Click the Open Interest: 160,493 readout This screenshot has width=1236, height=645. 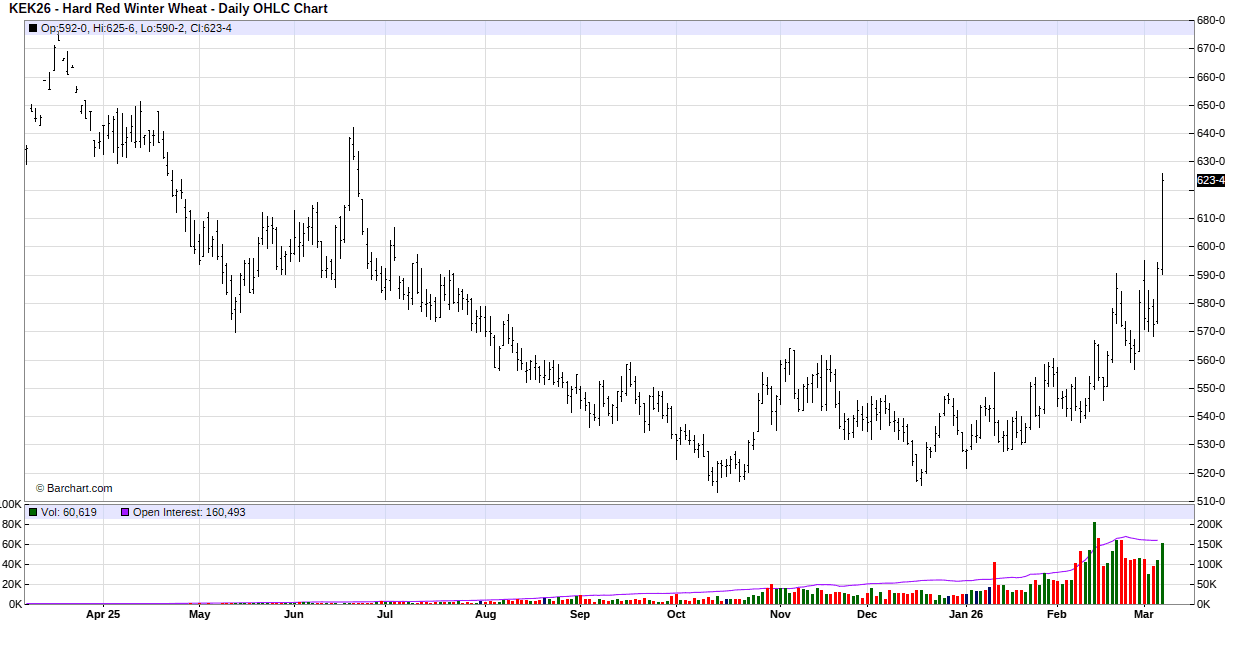(189, 512)
